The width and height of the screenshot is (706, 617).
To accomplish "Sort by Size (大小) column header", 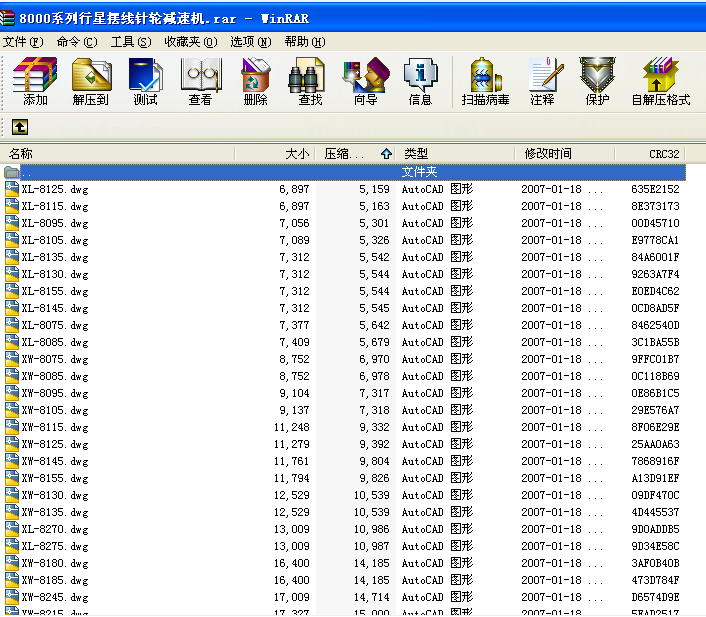I will (275, 154).
